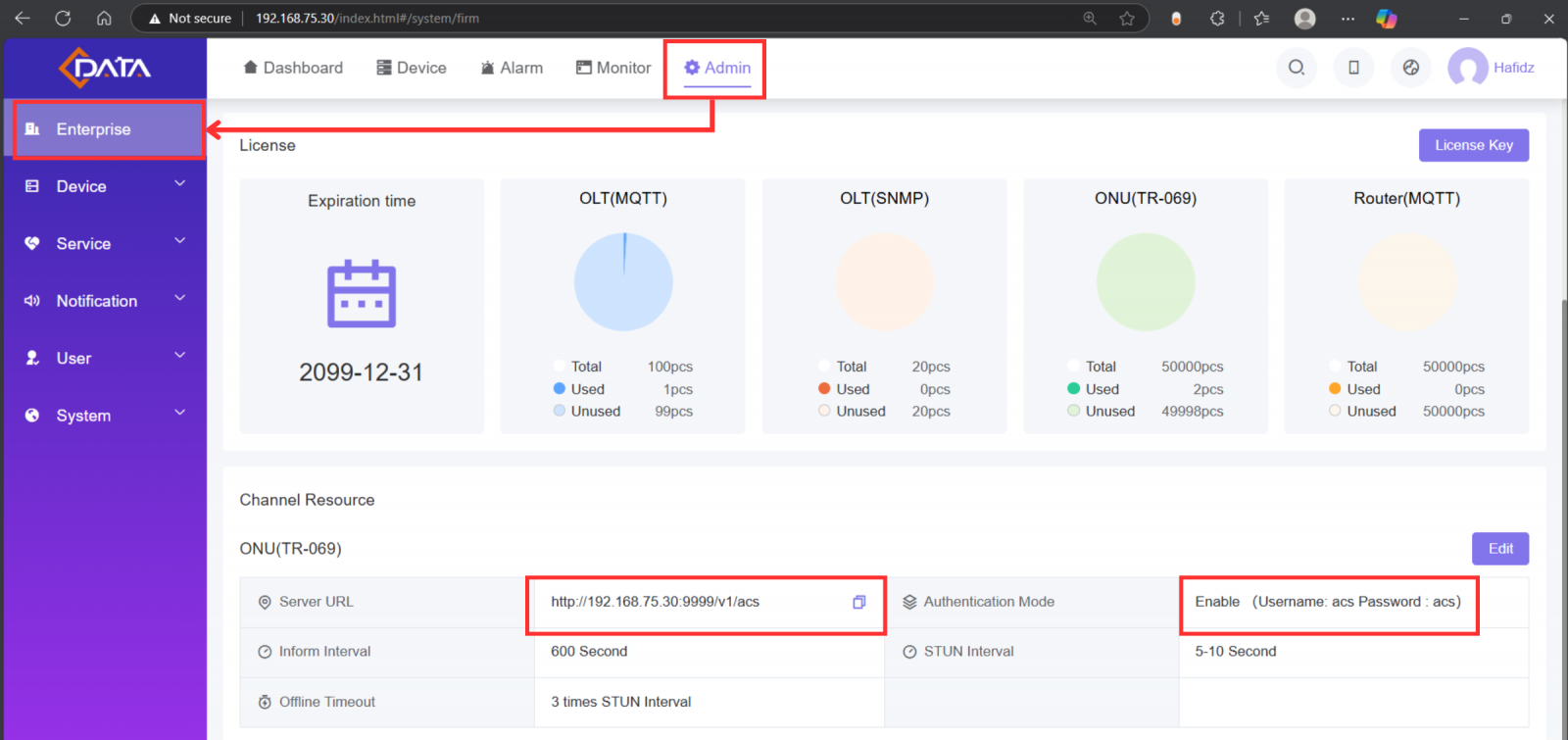This screenshot has height=740, width=1568.
Task: Go back in browser history
Action: (23, 18)
